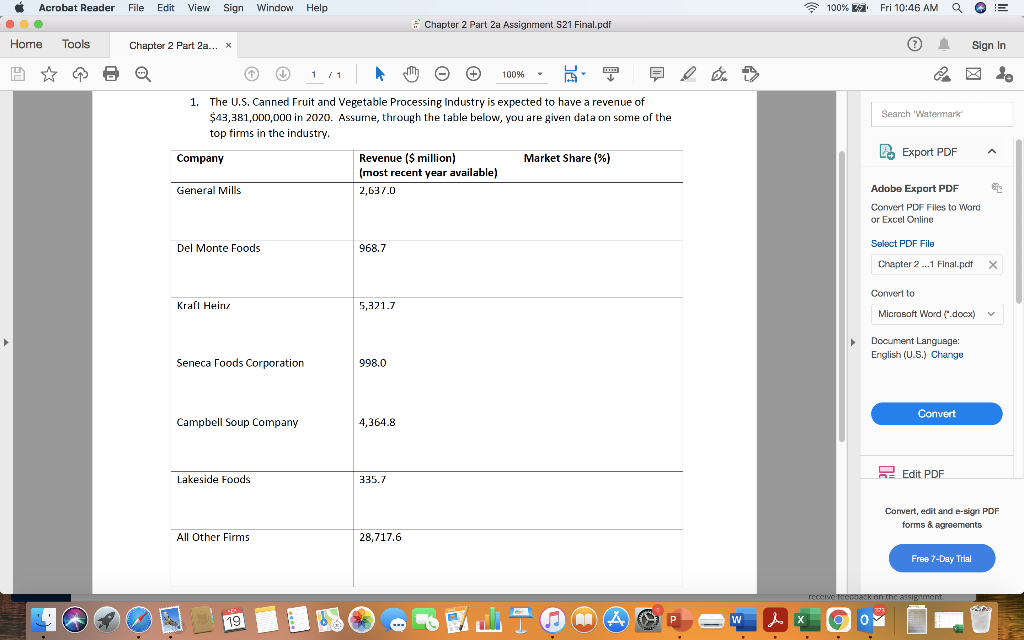Click the 'Search Watermark' input field

tap(941, 114)
